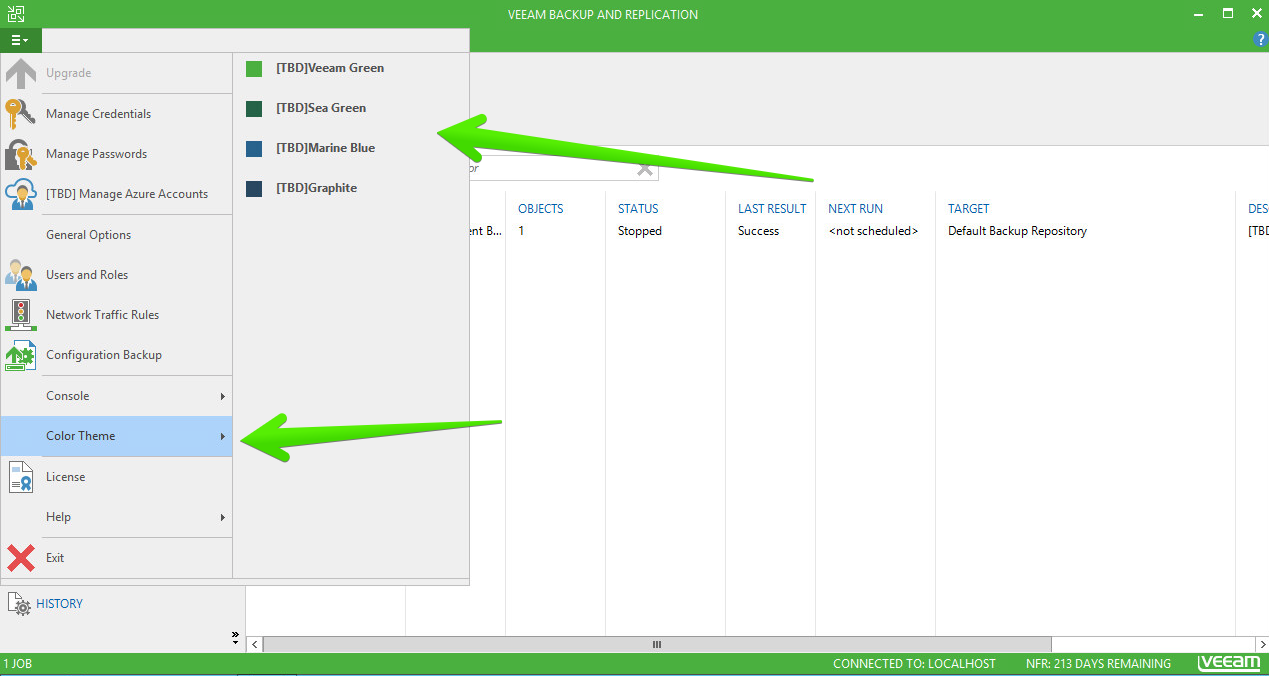Choose [TBD]Graphite theme label

tap(317, 188)
